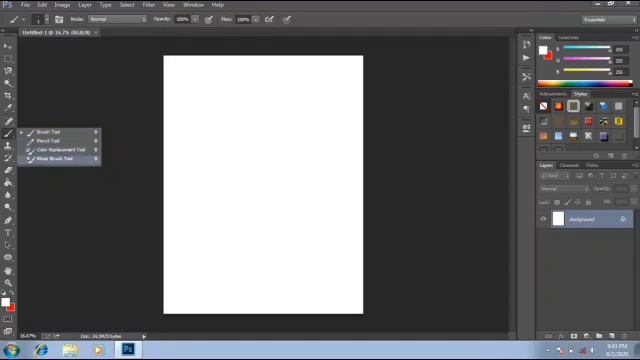Toggle lock image pixels in Layers panel
The height and width of the screenshot is (360, 640).
tap(568, 202)
